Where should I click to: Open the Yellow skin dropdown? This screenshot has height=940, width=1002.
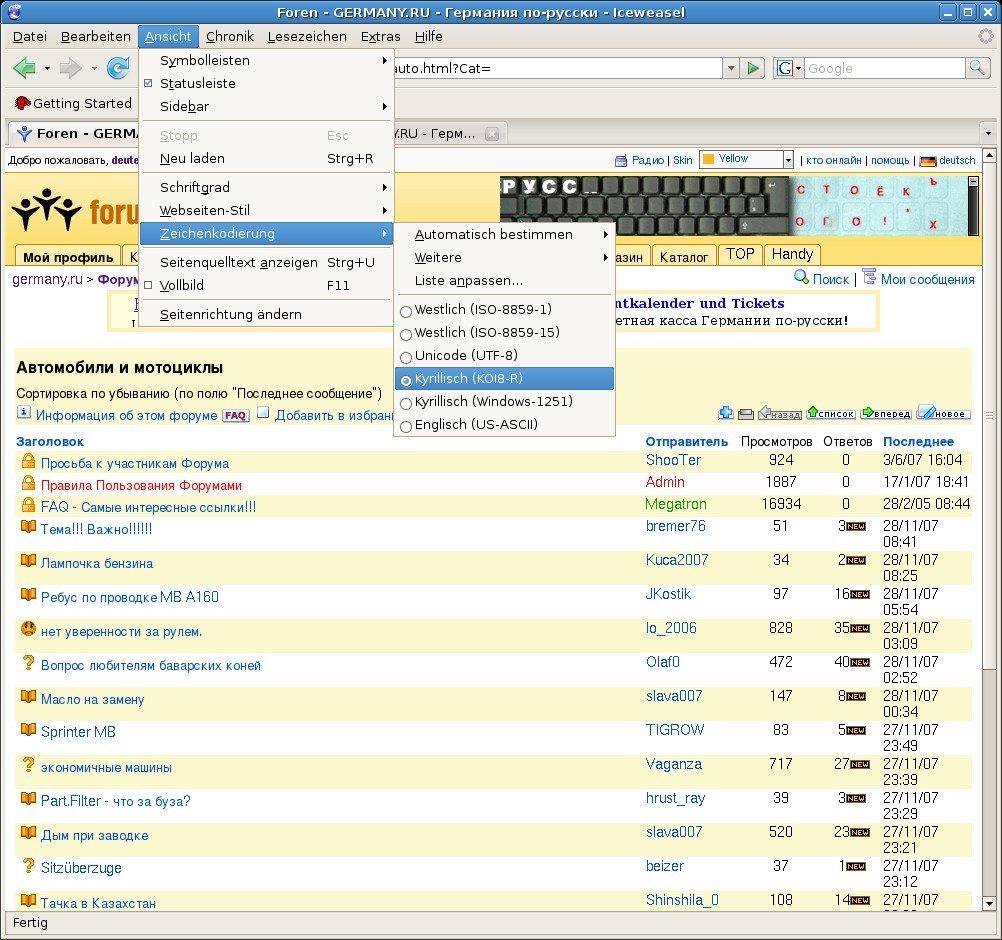coord(787,160)
